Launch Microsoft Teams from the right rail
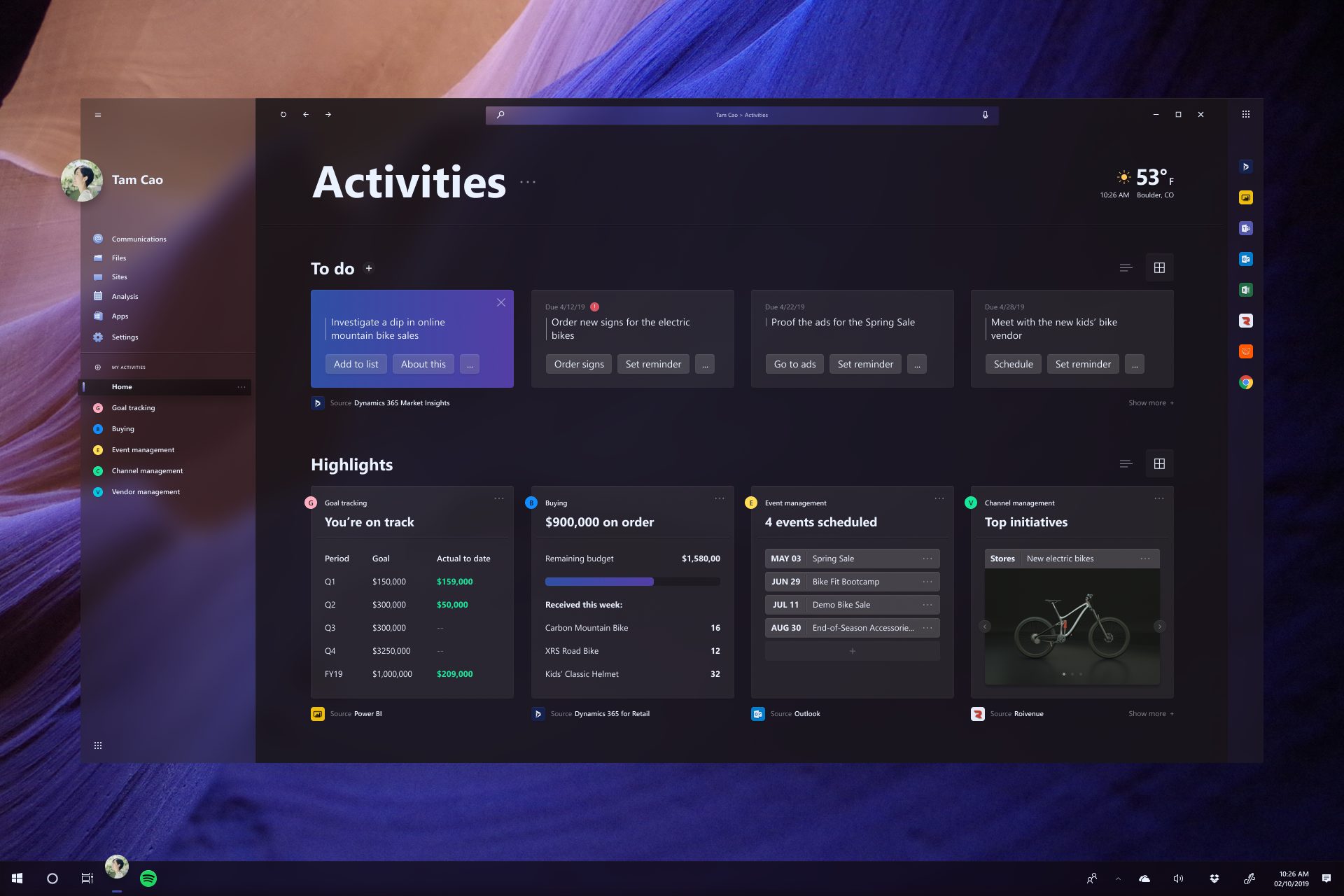The width and height of the screenshot is (1344, 896). click(x=1246, y=228)
